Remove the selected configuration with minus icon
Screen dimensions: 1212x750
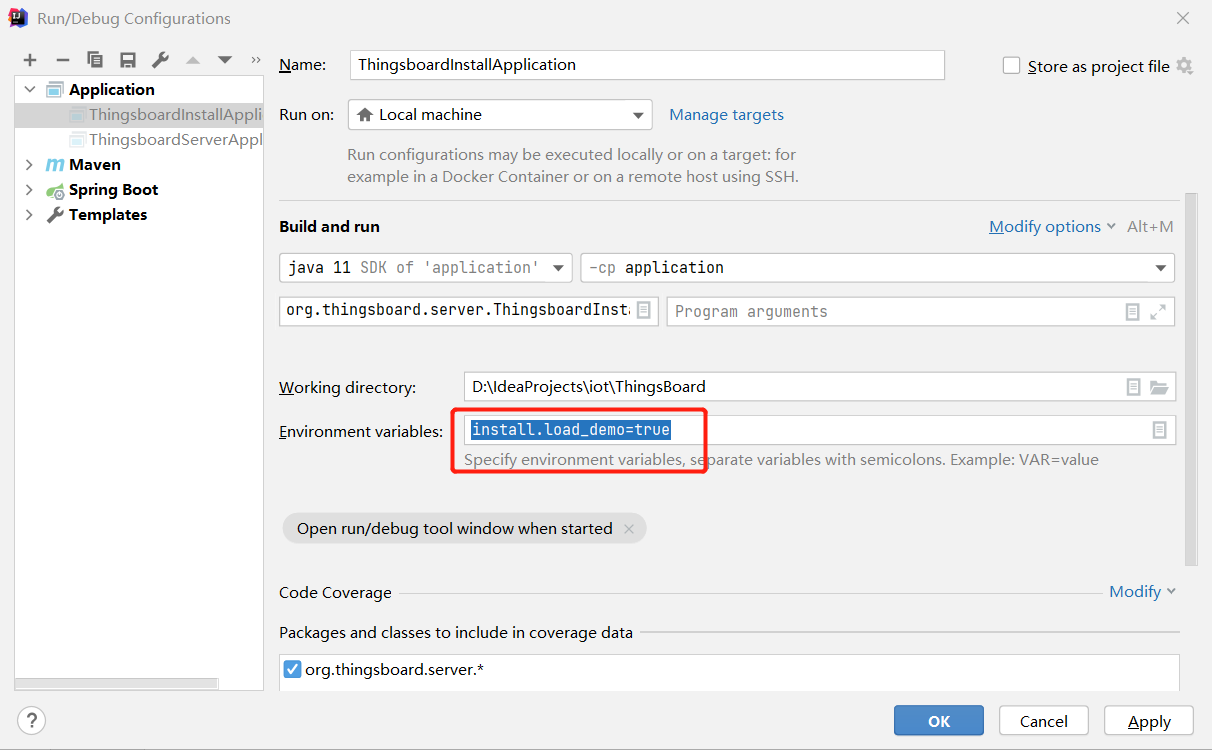62,60
